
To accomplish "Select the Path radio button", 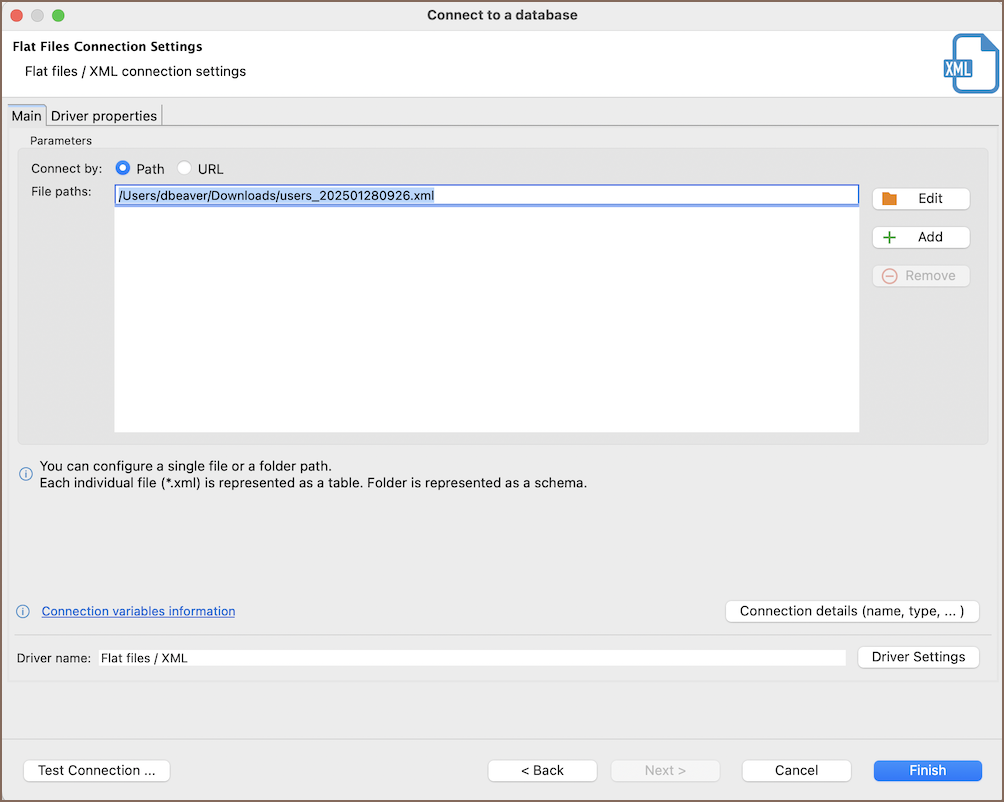I will pyautogui.click(x=124, y=169).
